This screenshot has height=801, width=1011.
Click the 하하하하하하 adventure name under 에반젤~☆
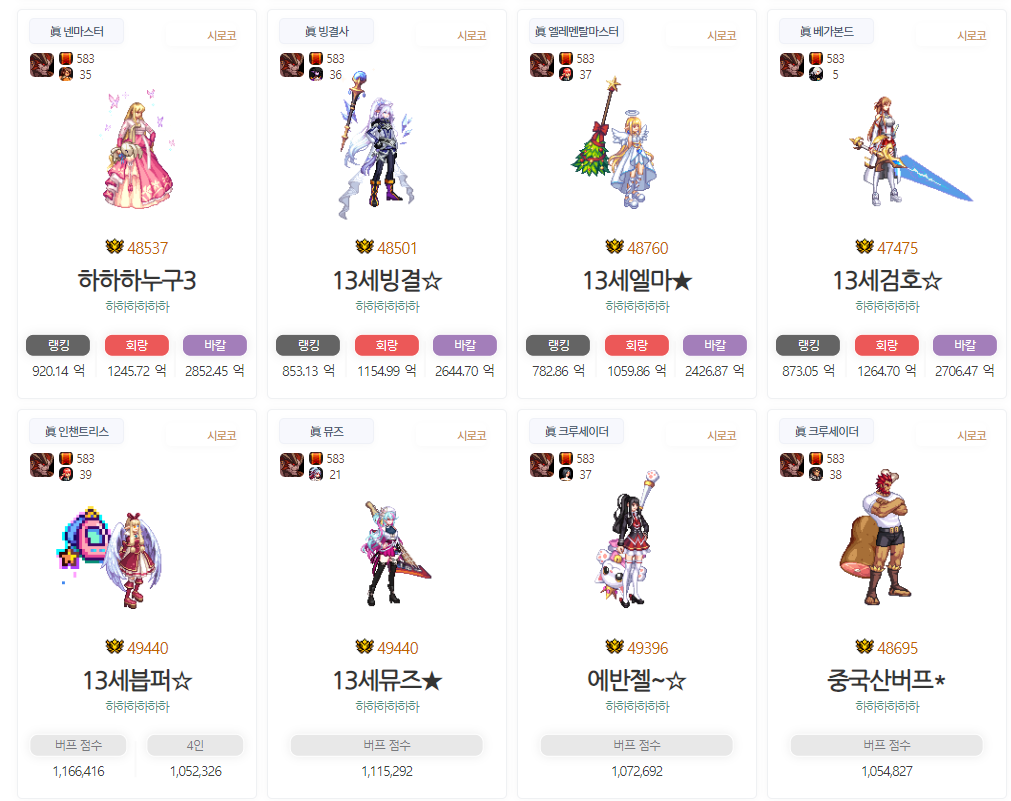[x=637, y=706]
